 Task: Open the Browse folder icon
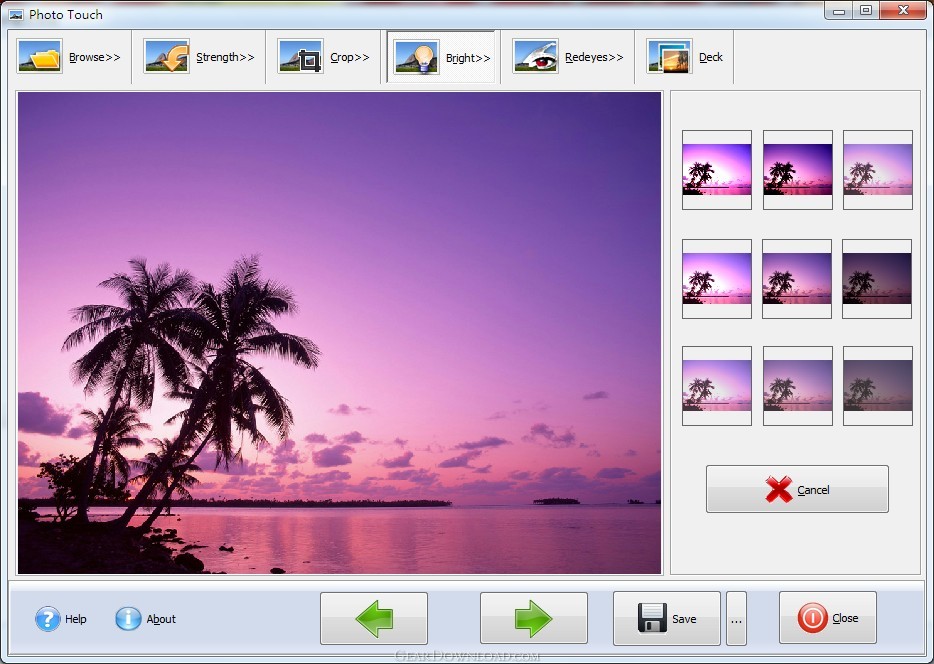pos(40,57)
